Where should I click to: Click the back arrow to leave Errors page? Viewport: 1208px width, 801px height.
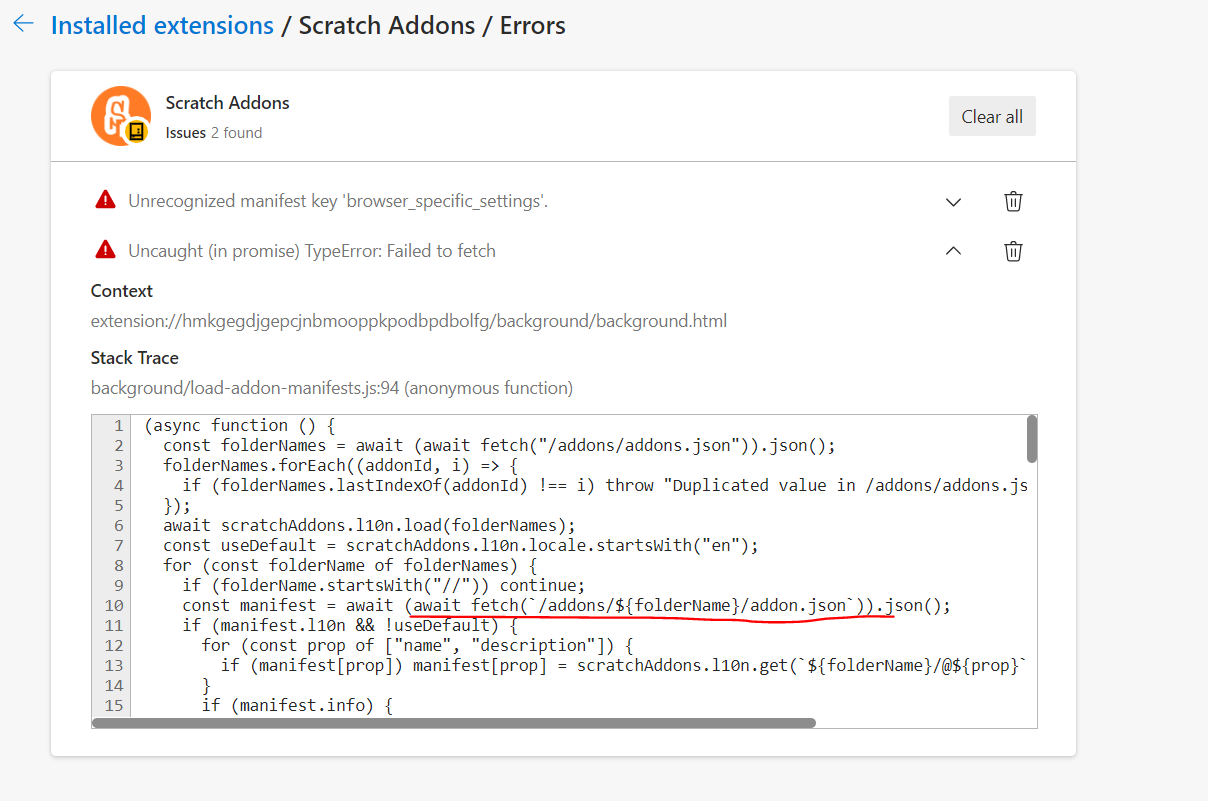22,23
